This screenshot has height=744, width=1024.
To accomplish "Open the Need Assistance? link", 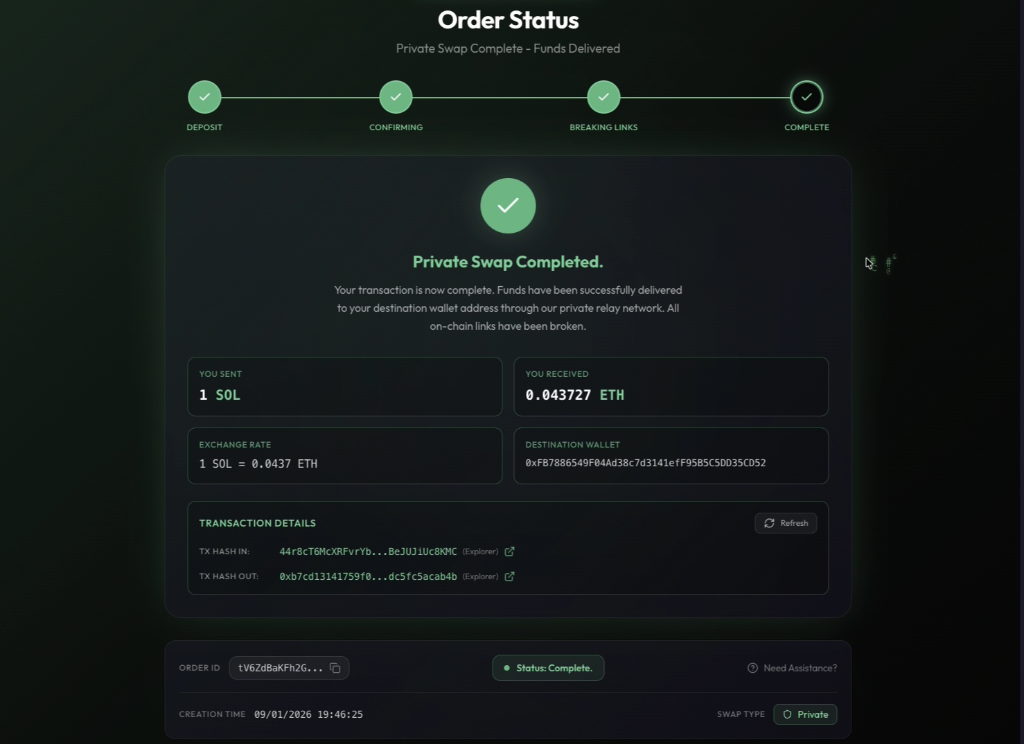I will 800,668.
